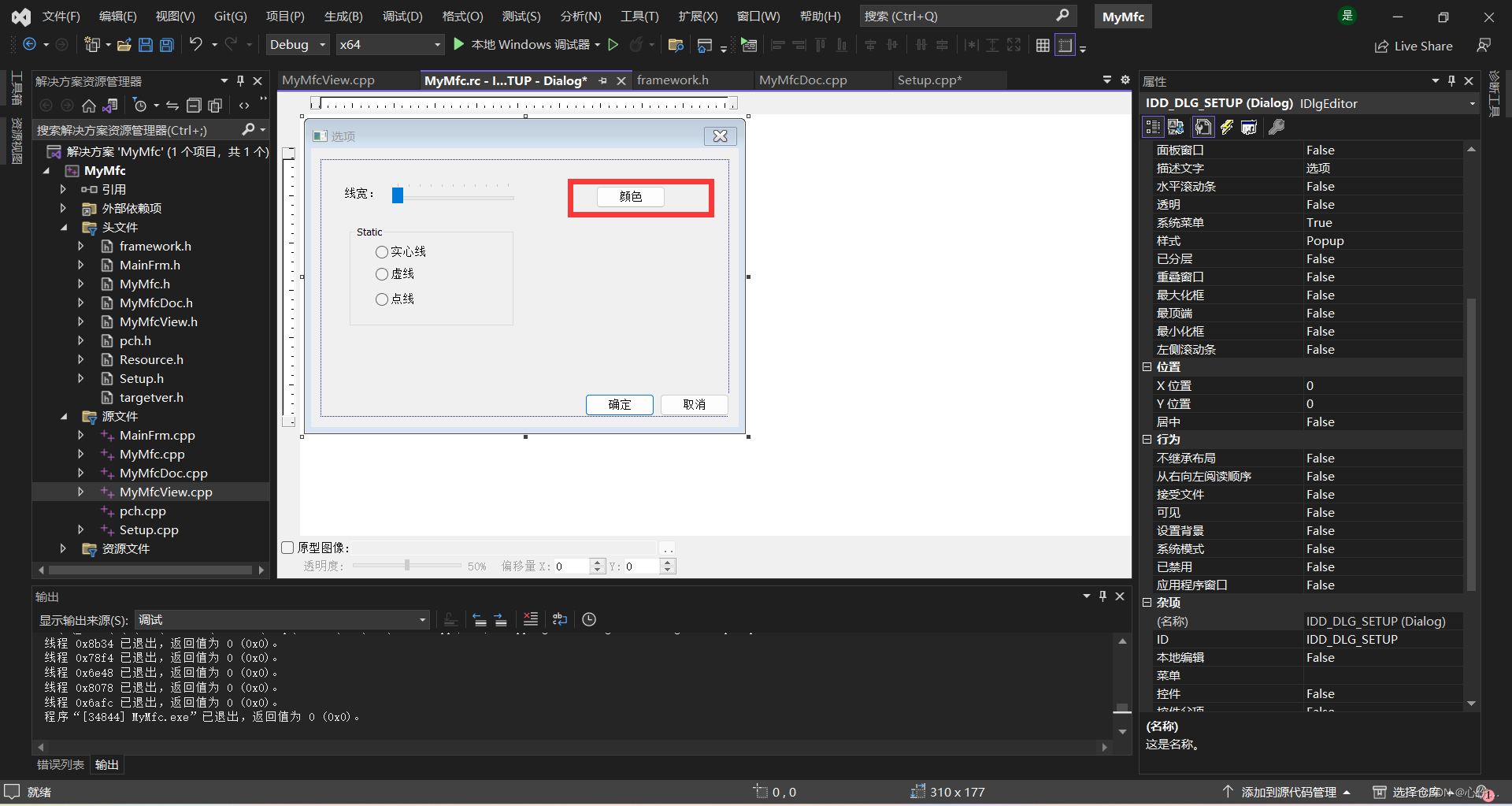Screen dimensions: 1512x806
Task: Open the output source 调试 dropdown
Action: [282, 620]
